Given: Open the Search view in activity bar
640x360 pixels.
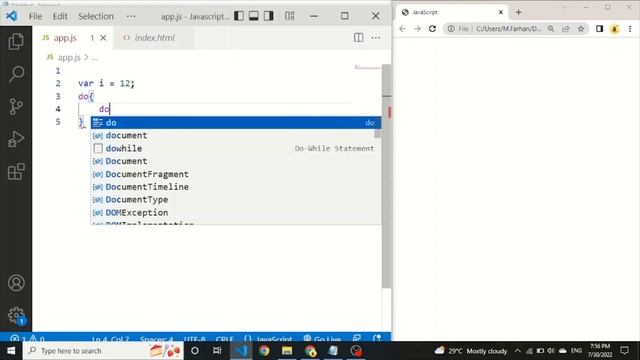Looking at the screenshot, I should point(16,74).
